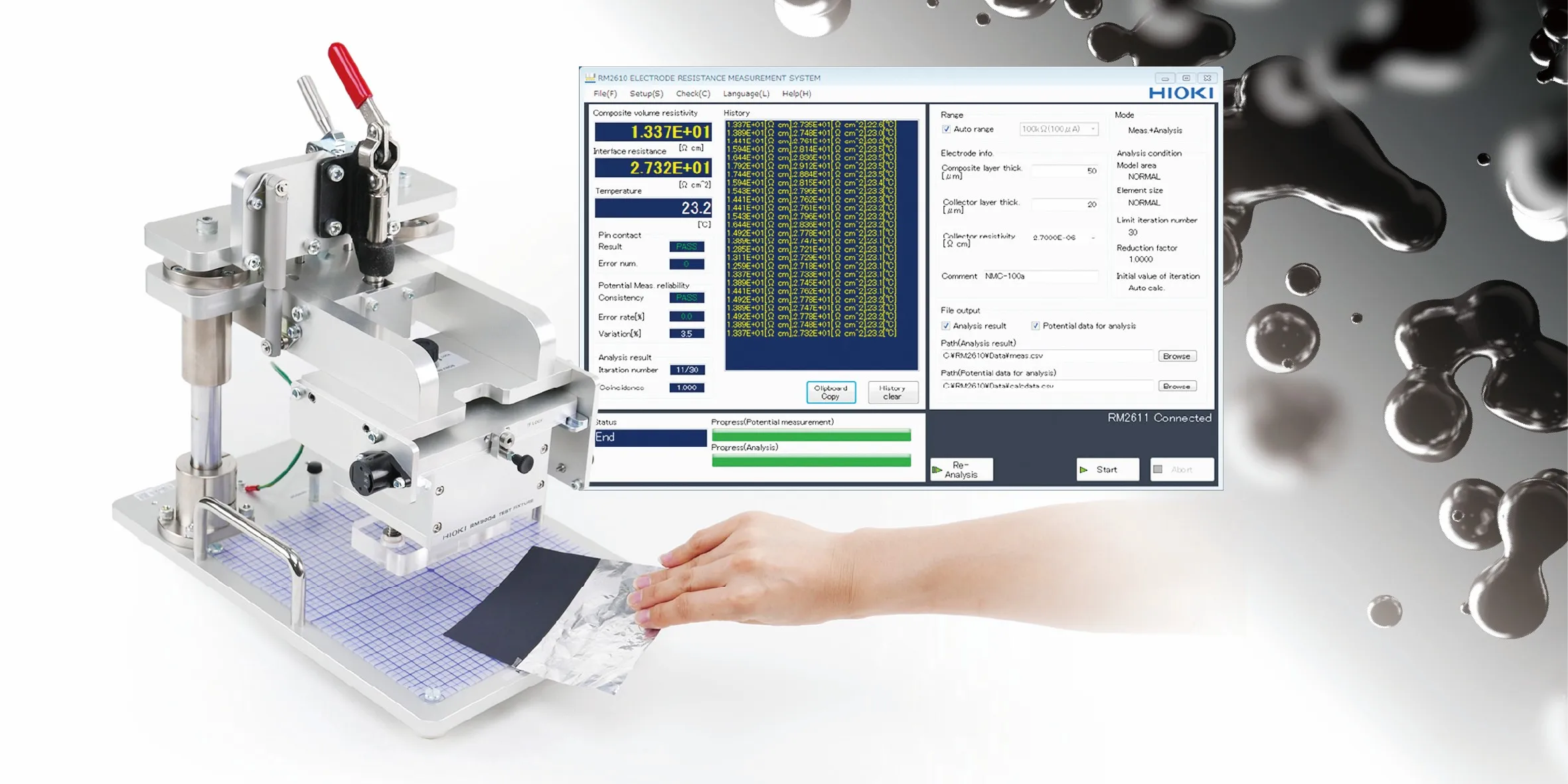Open the Check(C) menu

(693, 94)
